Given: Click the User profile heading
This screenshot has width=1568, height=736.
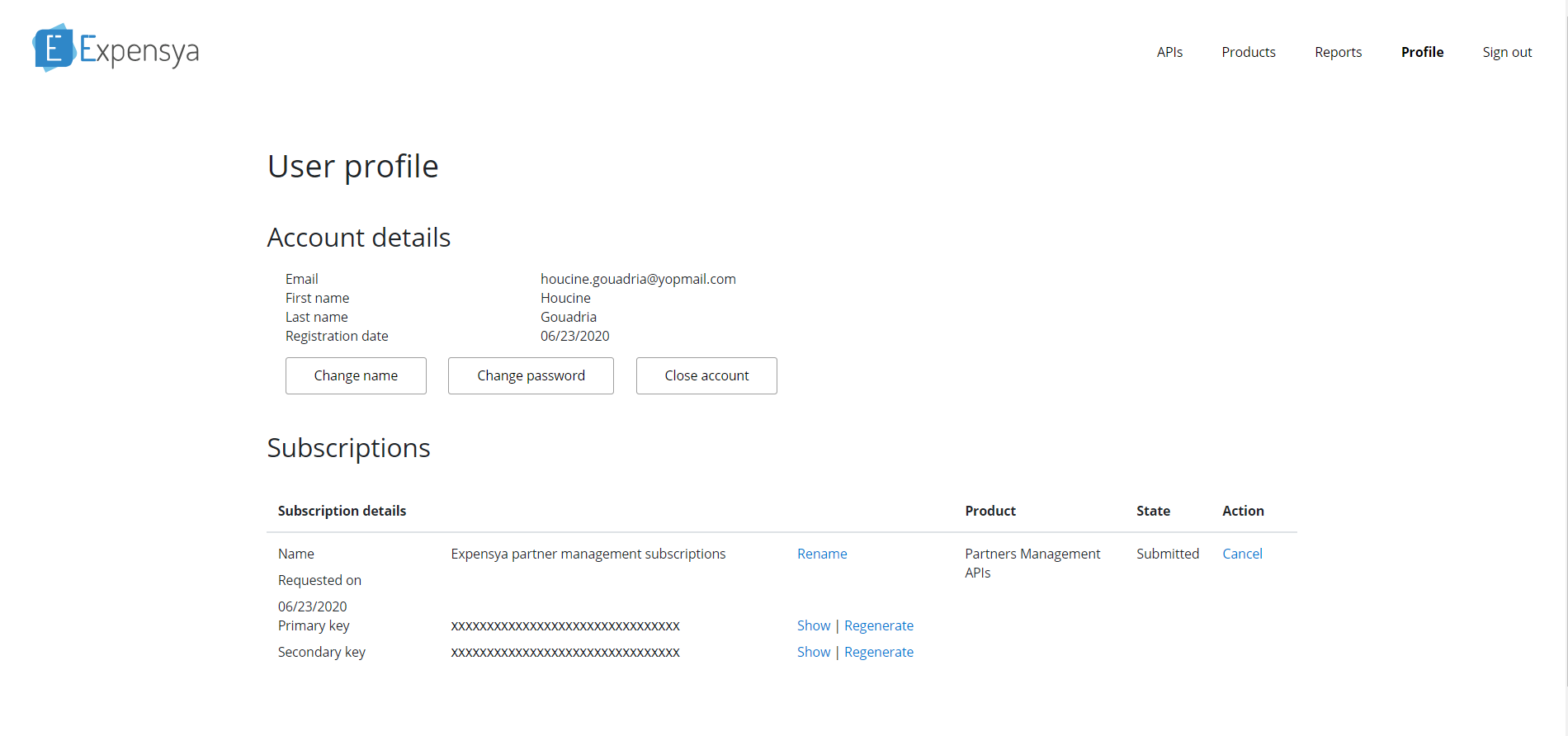Looking at the screenshot, I should (352, 166).
